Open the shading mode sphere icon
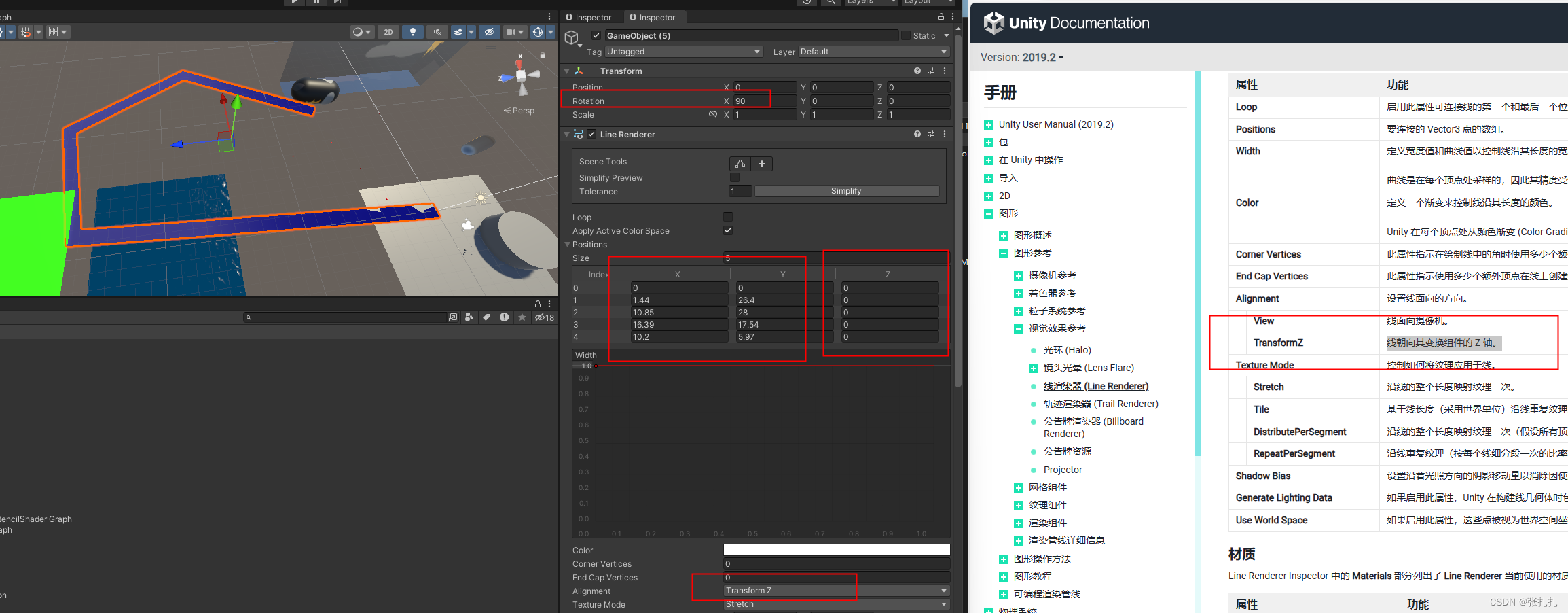1568x613 pixels. coord(358,32)
